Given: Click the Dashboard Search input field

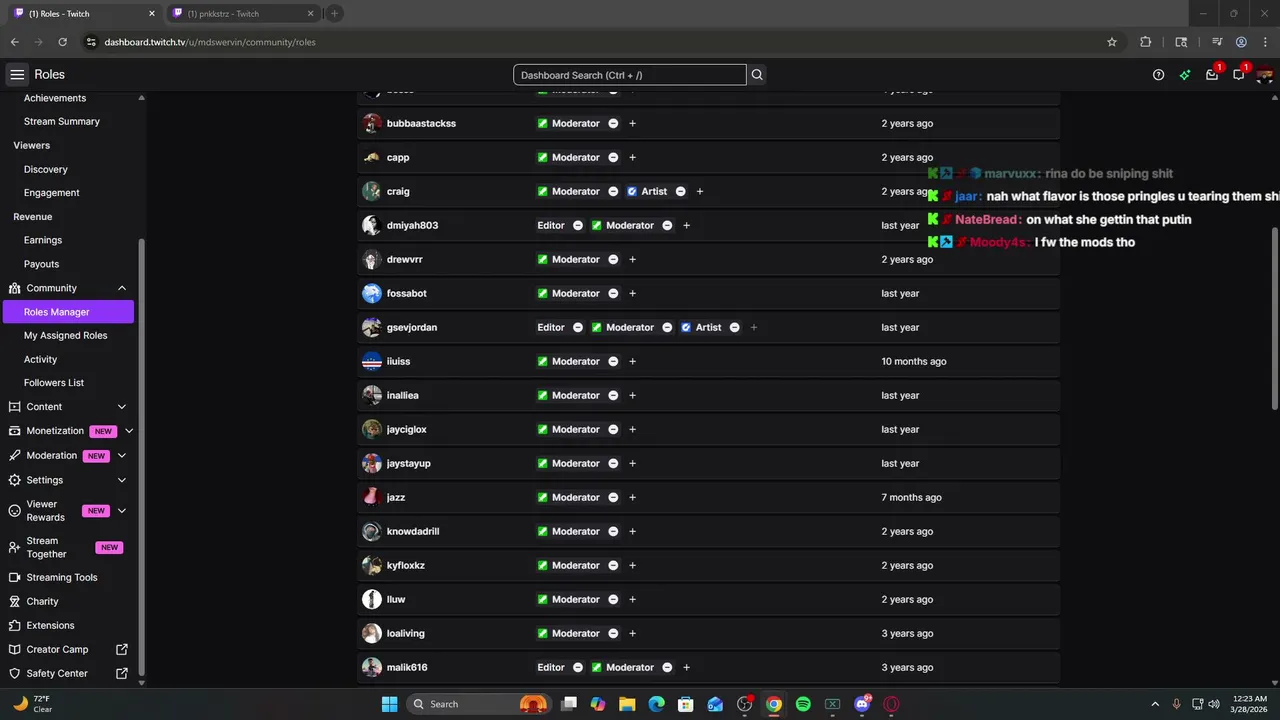Looking at the screenshot, I should [x=630, y=75].
